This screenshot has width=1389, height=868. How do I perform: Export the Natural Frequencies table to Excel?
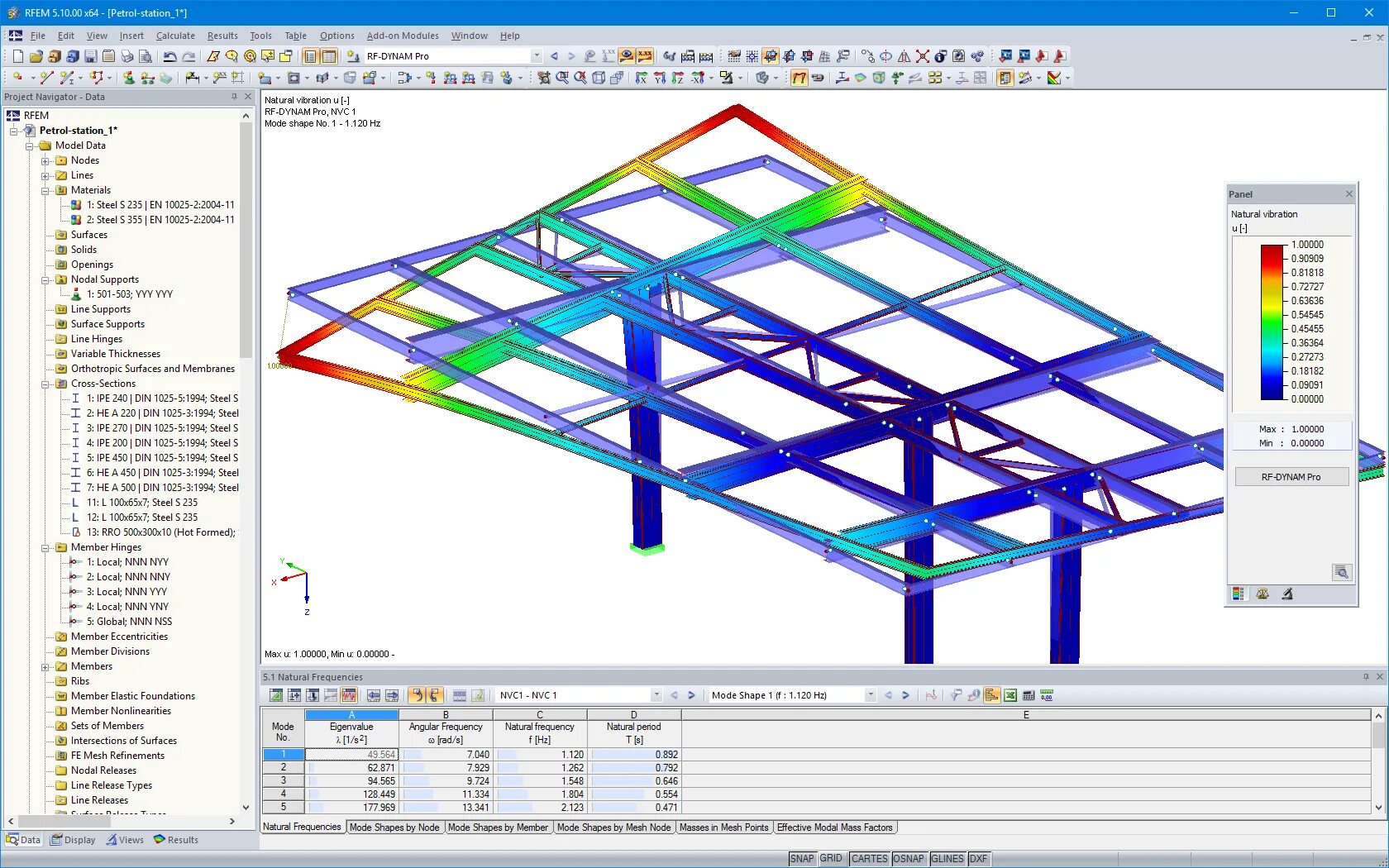pyautogui.click(x=1010, y=697)
